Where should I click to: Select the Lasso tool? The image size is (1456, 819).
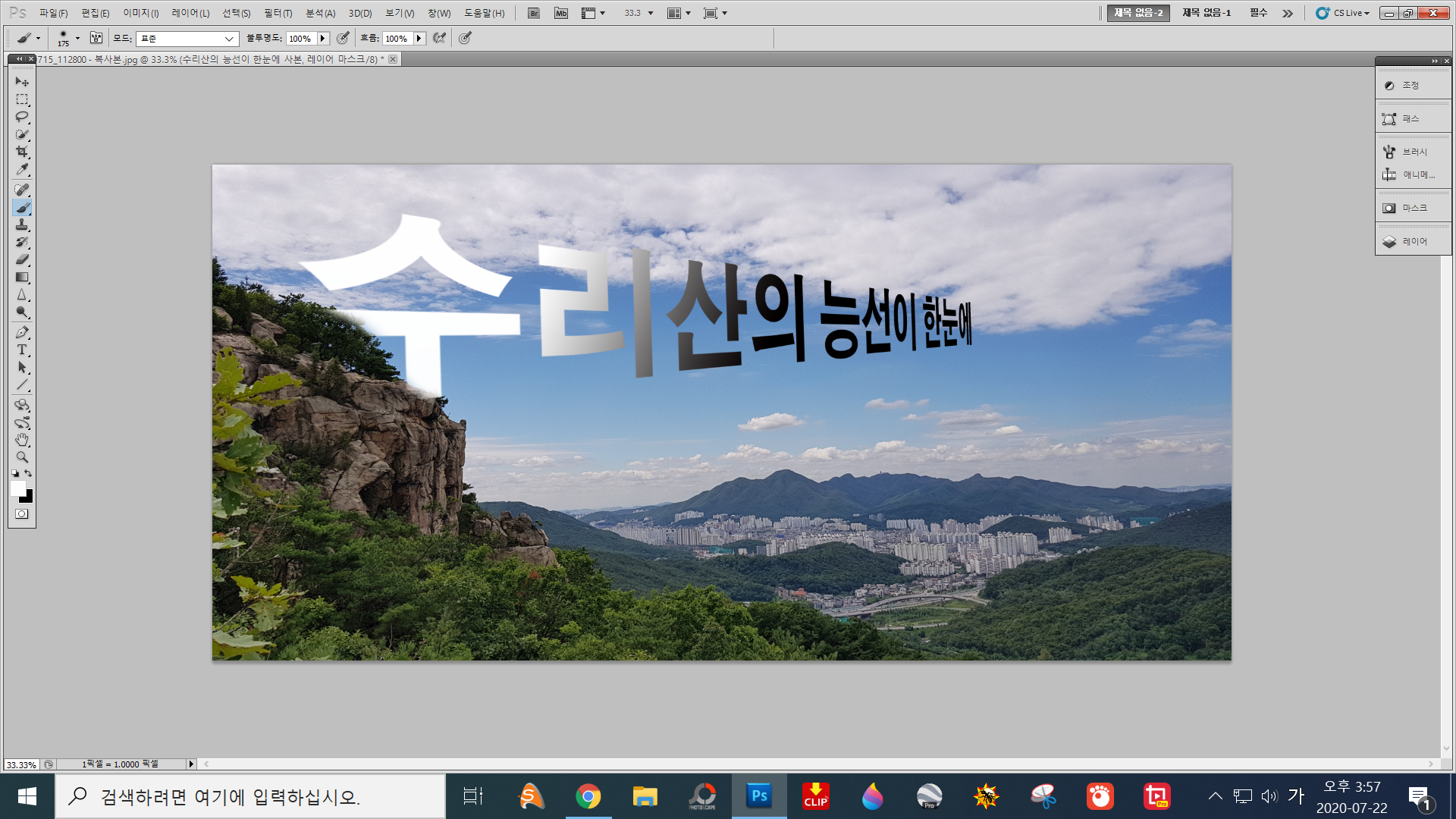[21, 118]
